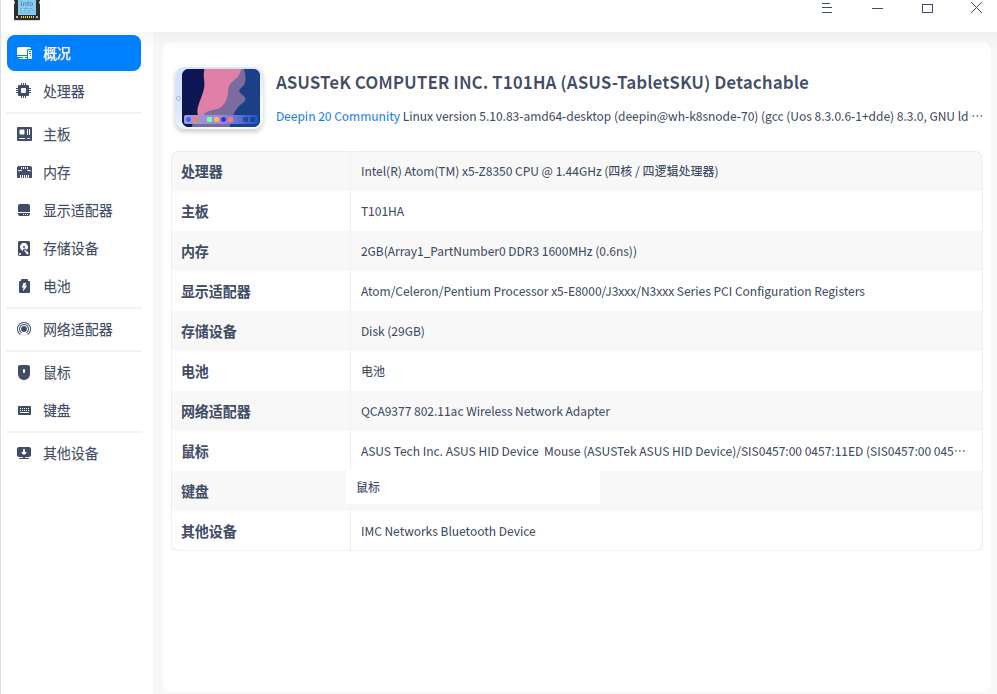Viewport: 997px width, 694px height.
Task: Click the QCA9377 802.11ac Wireless Network Adapter value
Action: point(485,412)
